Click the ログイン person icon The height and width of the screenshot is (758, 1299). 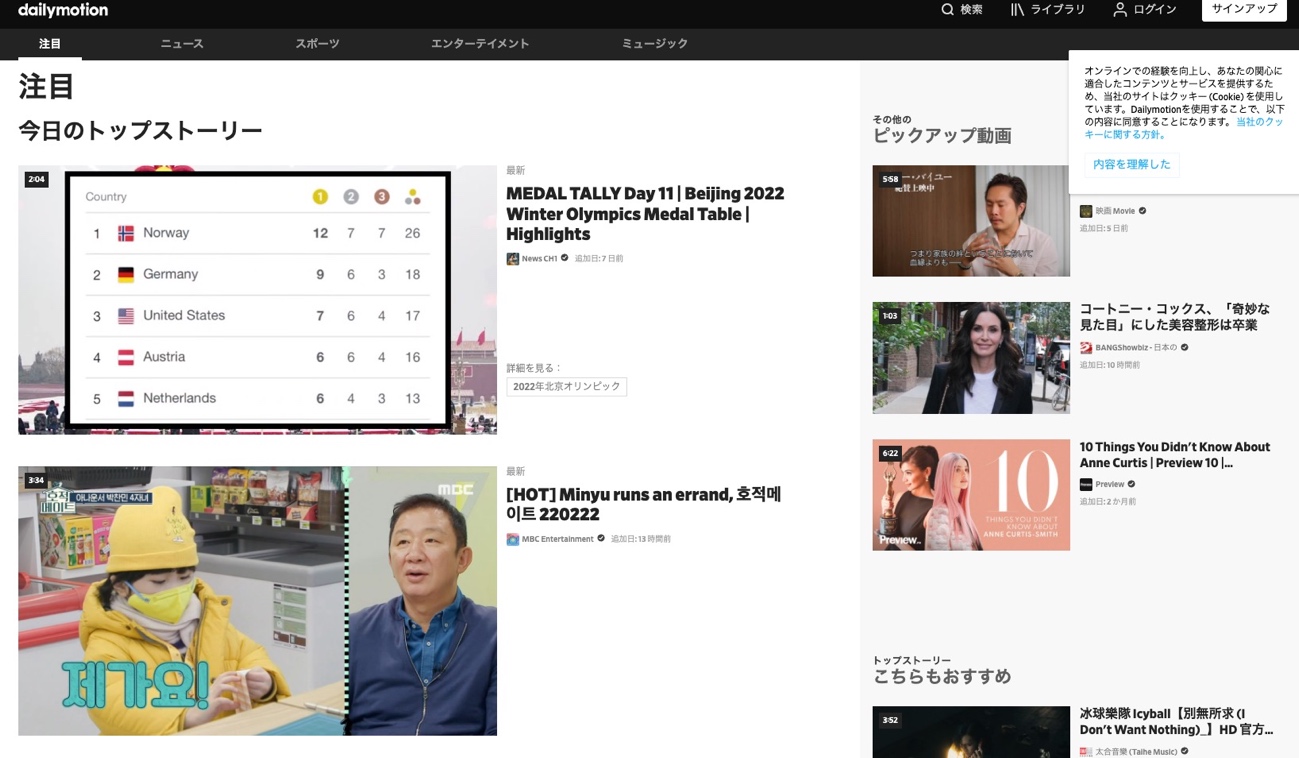tap(1120, 9)
